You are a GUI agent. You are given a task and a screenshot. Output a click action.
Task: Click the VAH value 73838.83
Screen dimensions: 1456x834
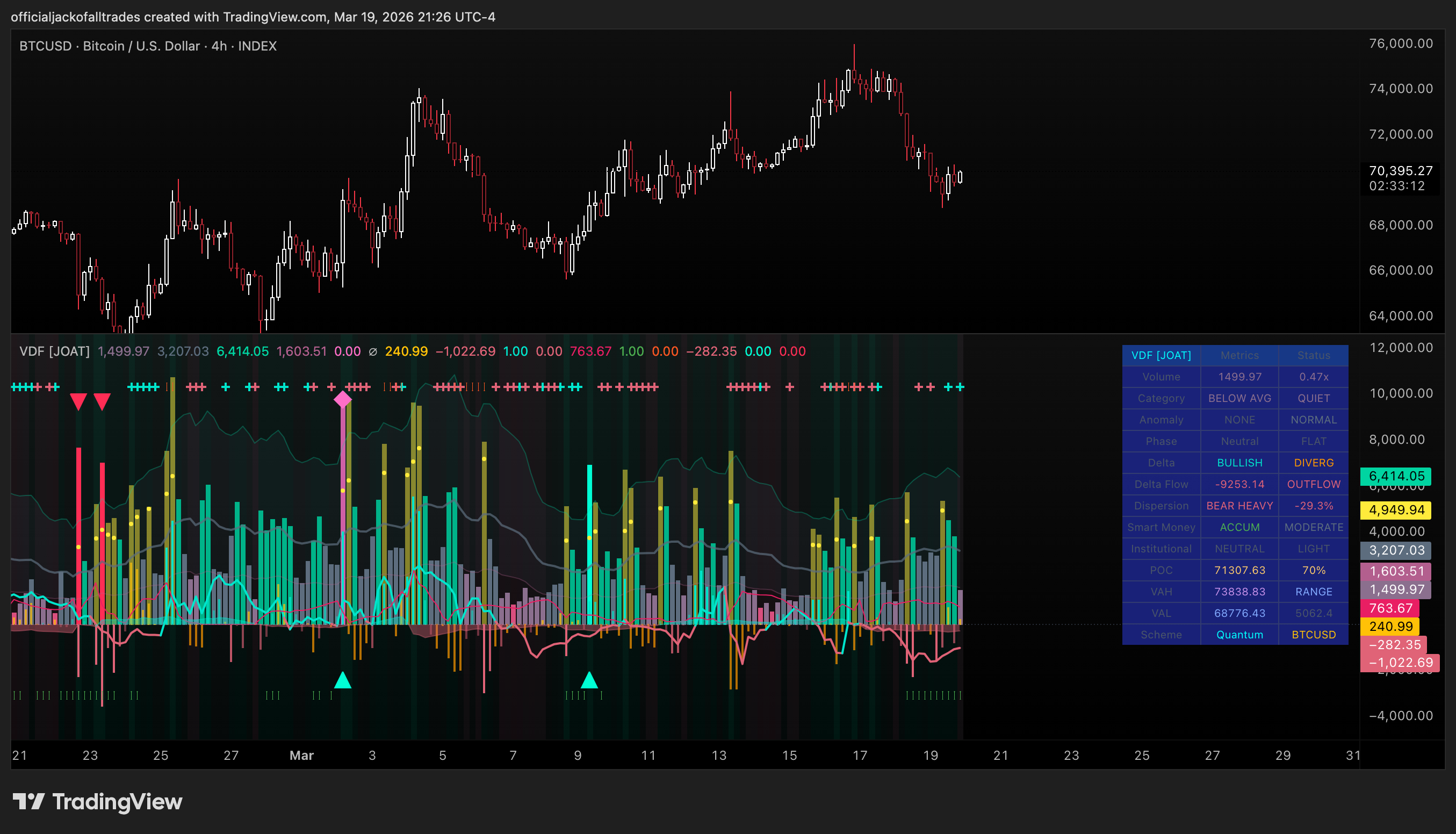click(1239, 592)
